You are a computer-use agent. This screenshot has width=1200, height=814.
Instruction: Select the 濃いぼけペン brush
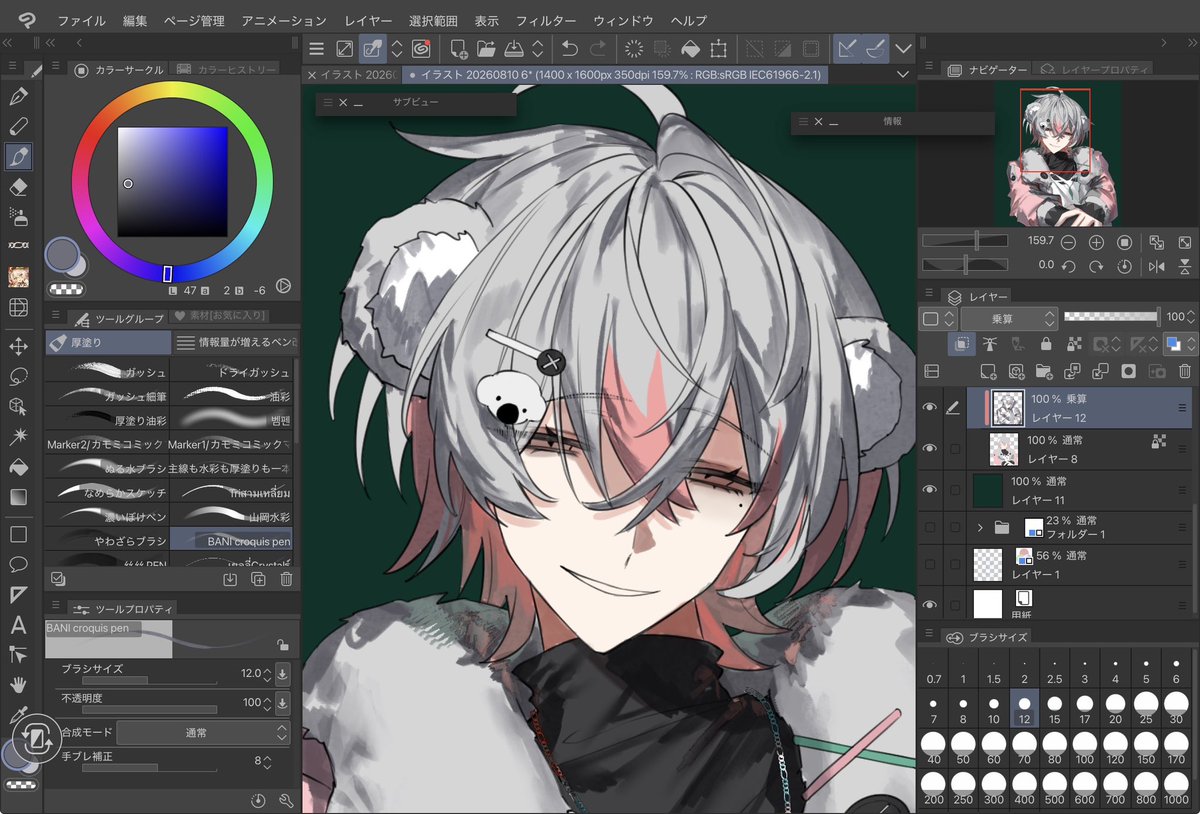click(x=107, y=515)
